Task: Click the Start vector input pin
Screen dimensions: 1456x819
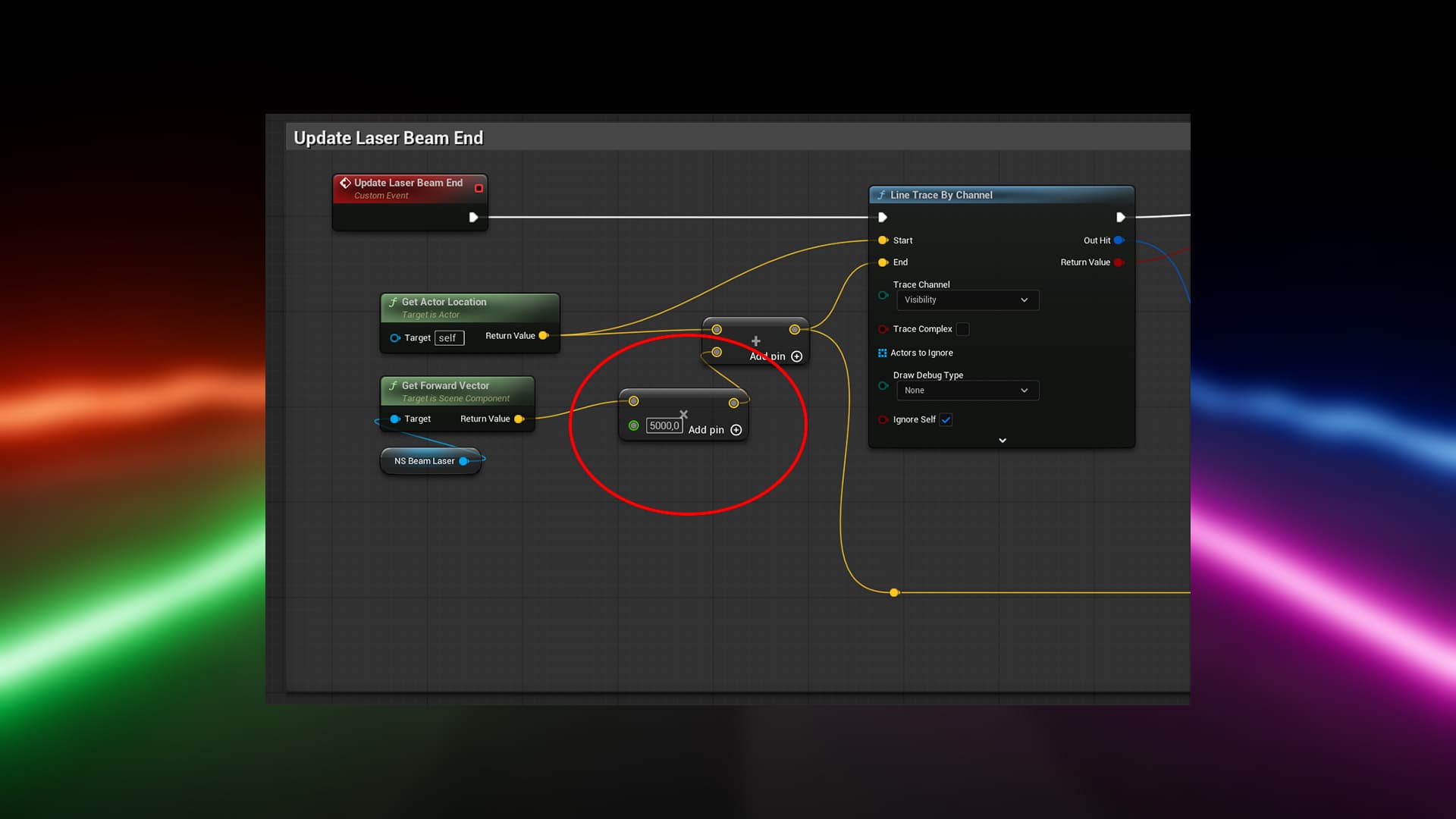Action: (x=883, y=240)
